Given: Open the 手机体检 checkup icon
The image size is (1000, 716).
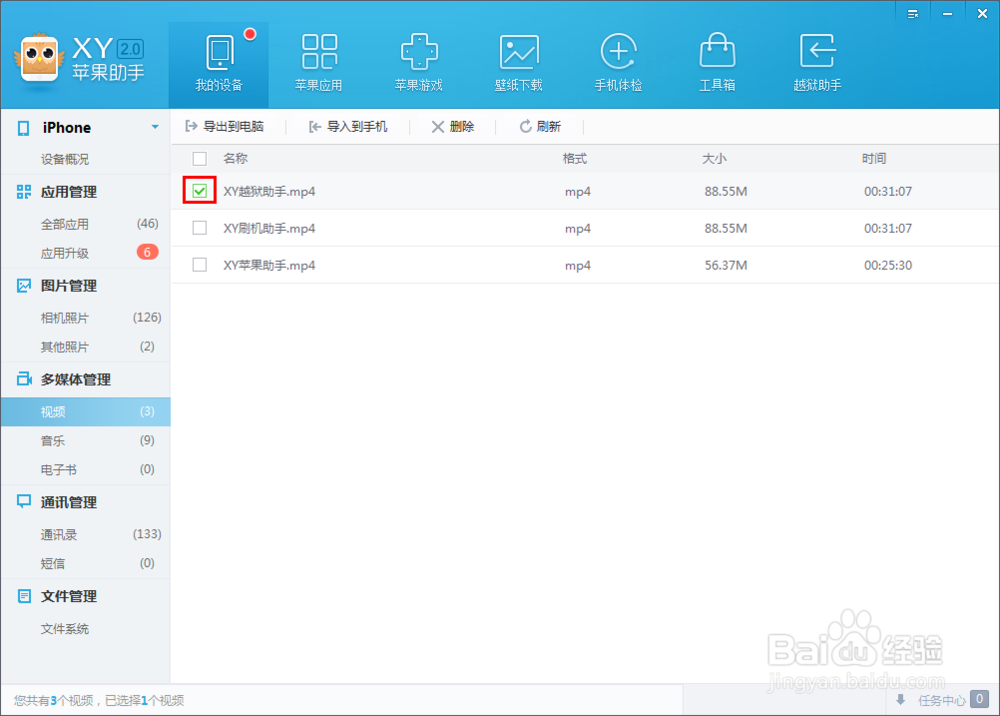Looking at the screenshot, I should (x=619, y=52).
